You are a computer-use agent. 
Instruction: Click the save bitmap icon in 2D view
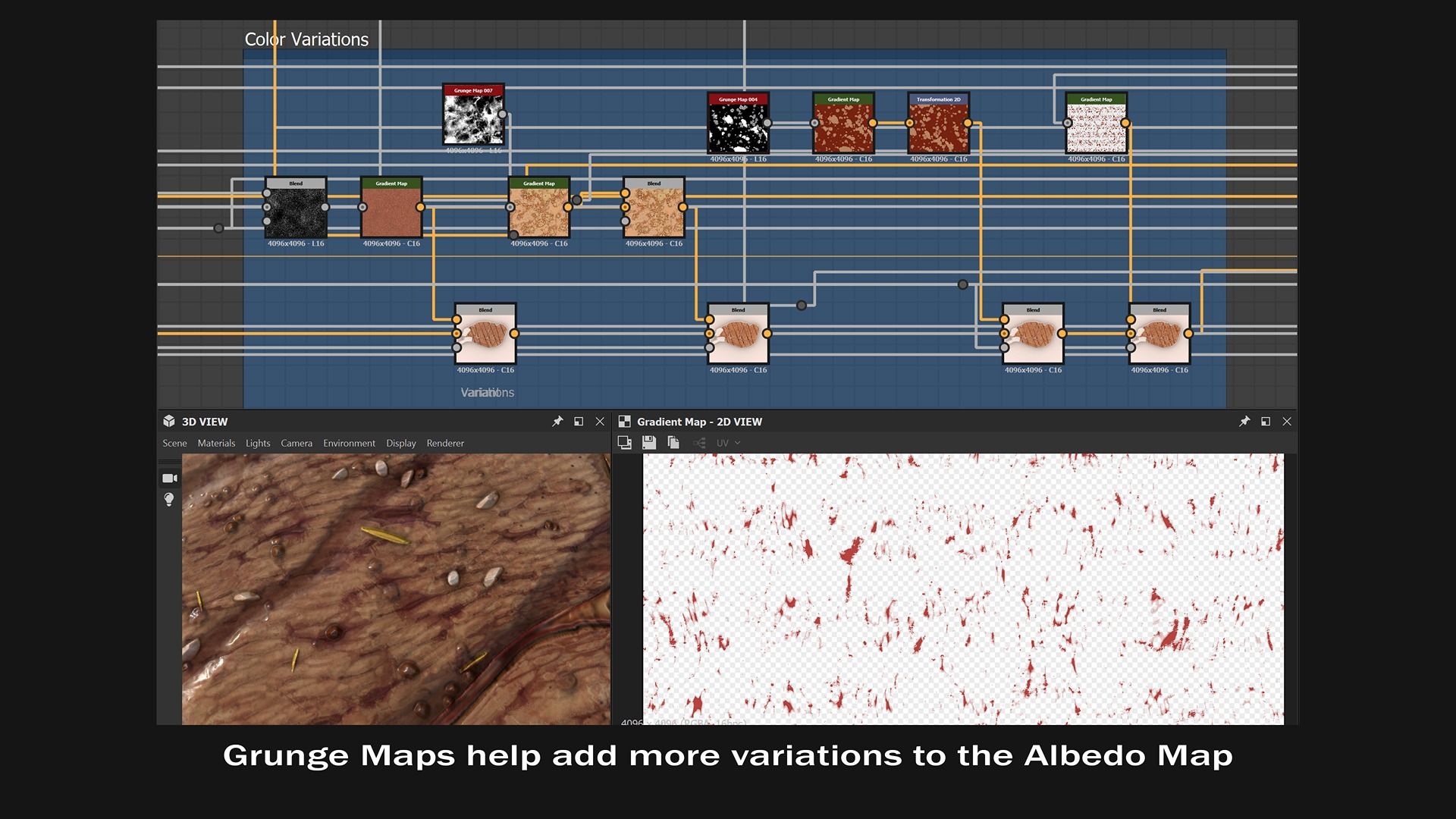pyautogui.click(x=649, y=443)
